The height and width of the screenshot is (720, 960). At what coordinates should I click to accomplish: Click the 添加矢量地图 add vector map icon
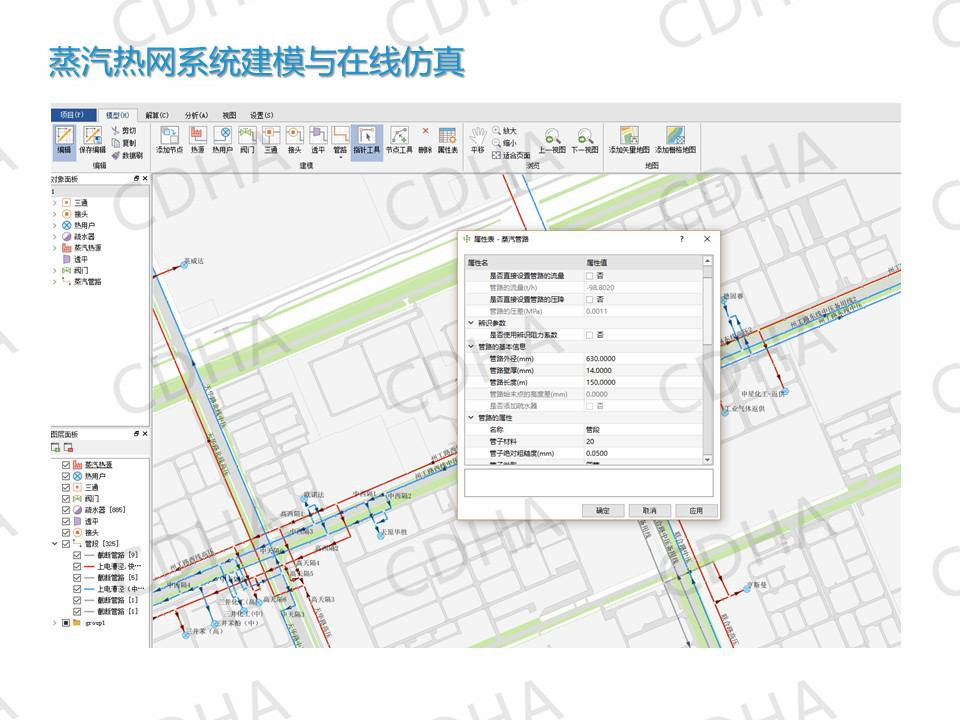point(629,135)
